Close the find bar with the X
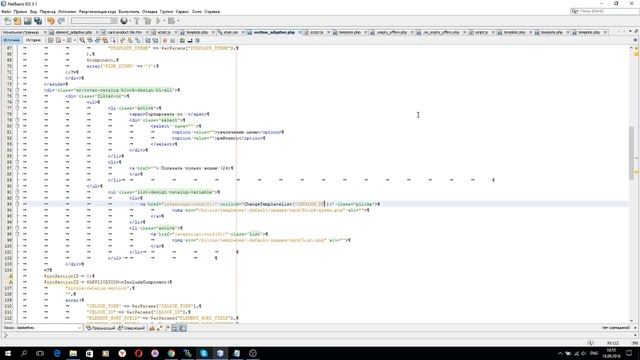 point(635,328)
